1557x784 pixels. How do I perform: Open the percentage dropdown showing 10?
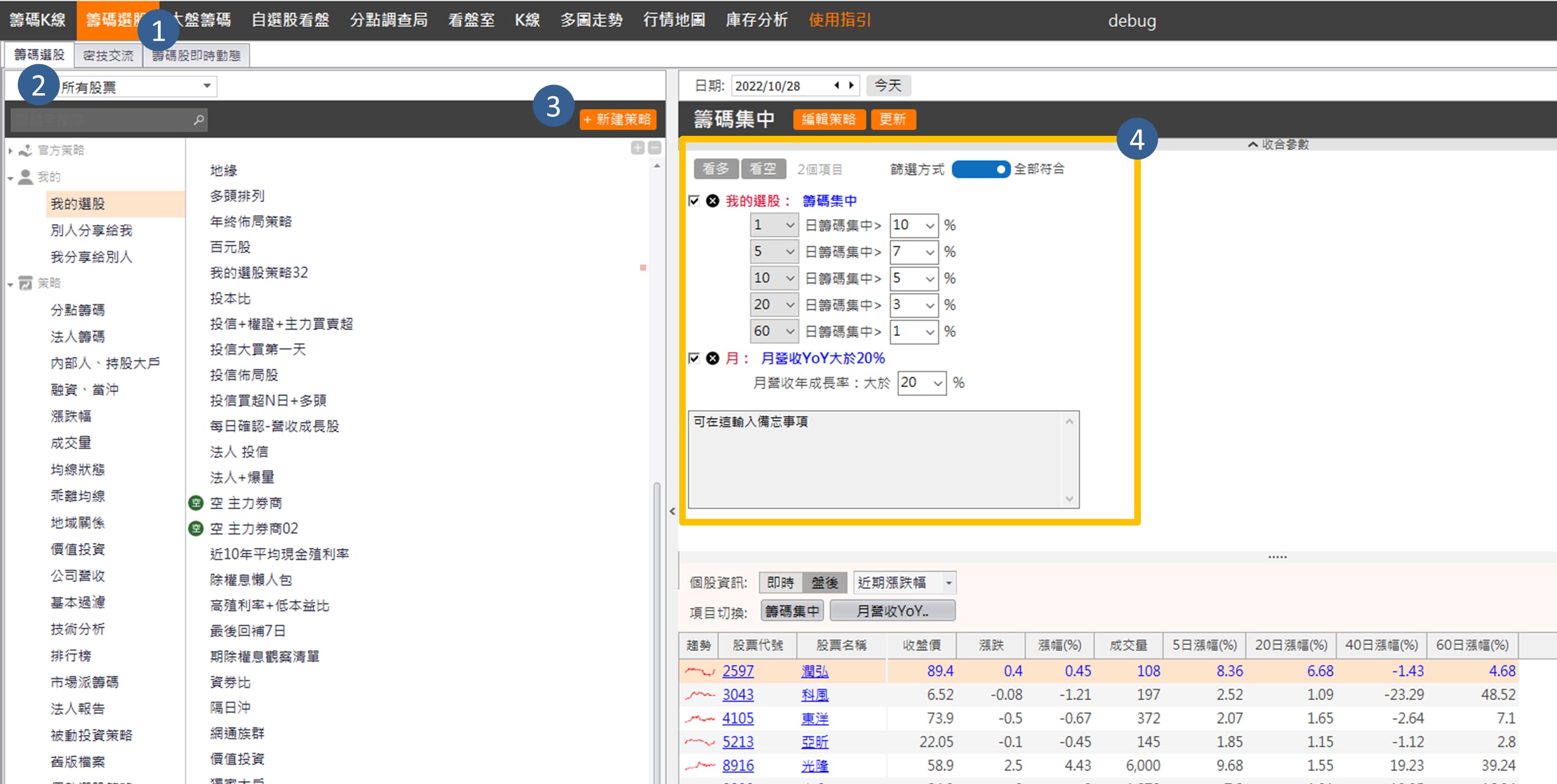point(913,225)
